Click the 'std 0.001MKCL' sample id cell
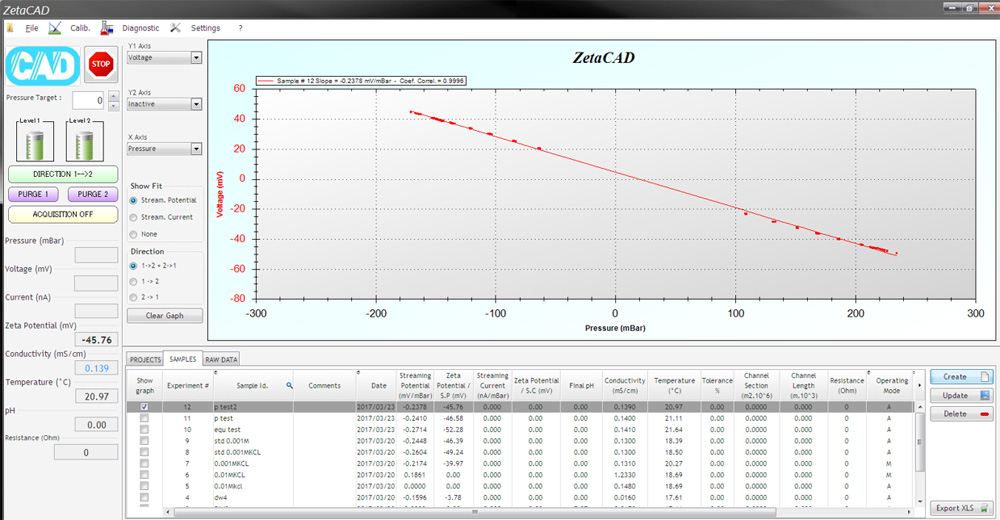 point(253,452)
